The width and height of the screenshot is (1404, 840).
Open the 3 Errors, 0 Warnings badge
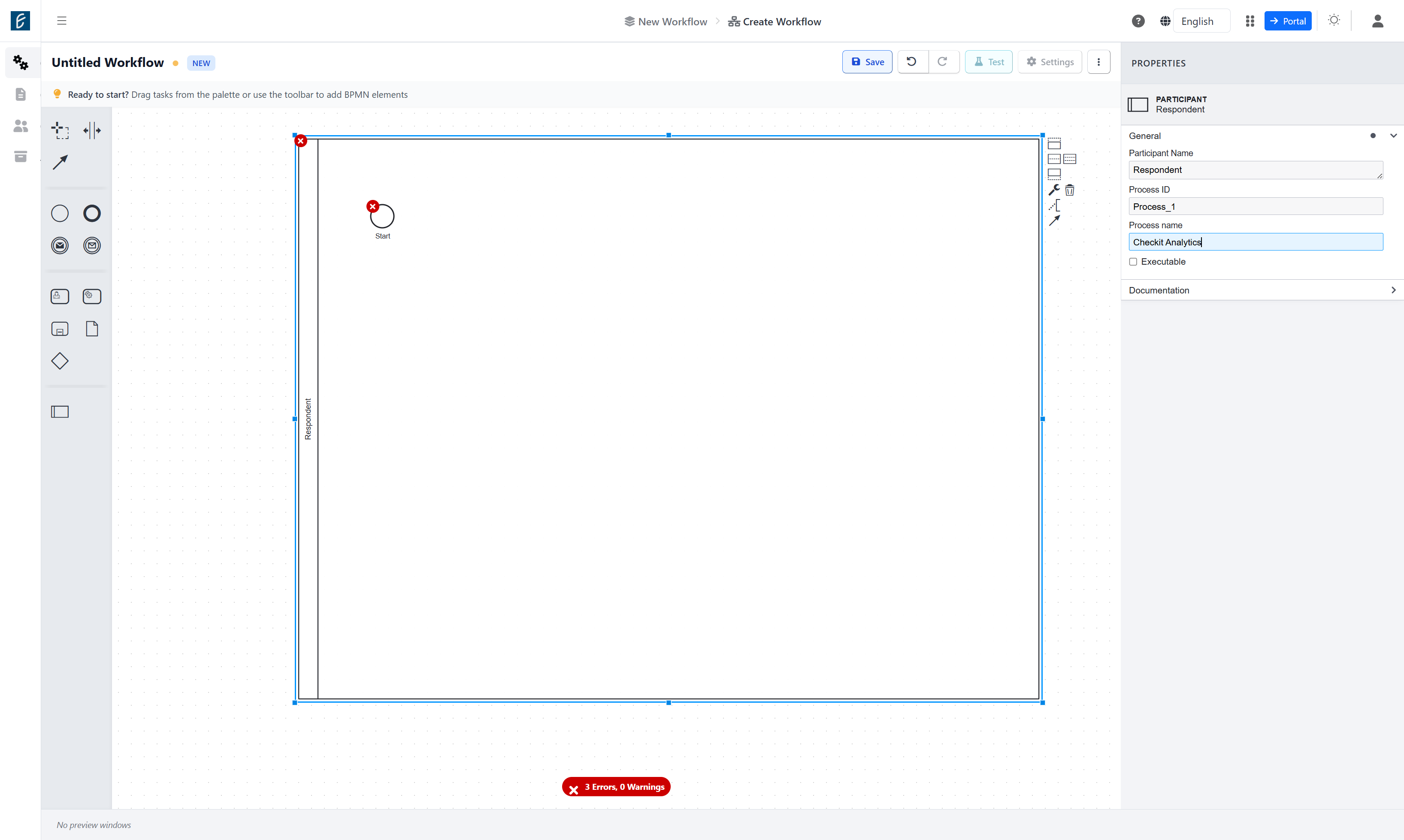click(x=616, y=787)
